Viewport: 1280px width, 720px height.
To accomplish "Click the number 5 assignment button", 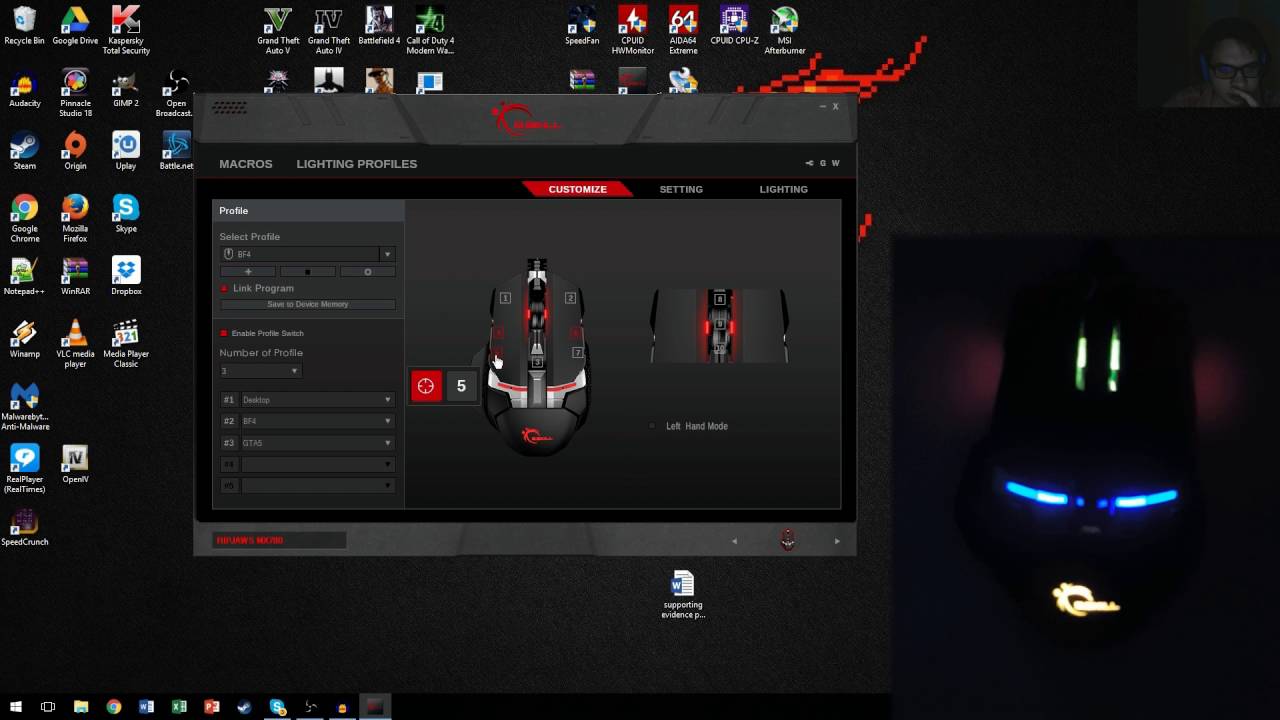I will click(x=461, y=386).
